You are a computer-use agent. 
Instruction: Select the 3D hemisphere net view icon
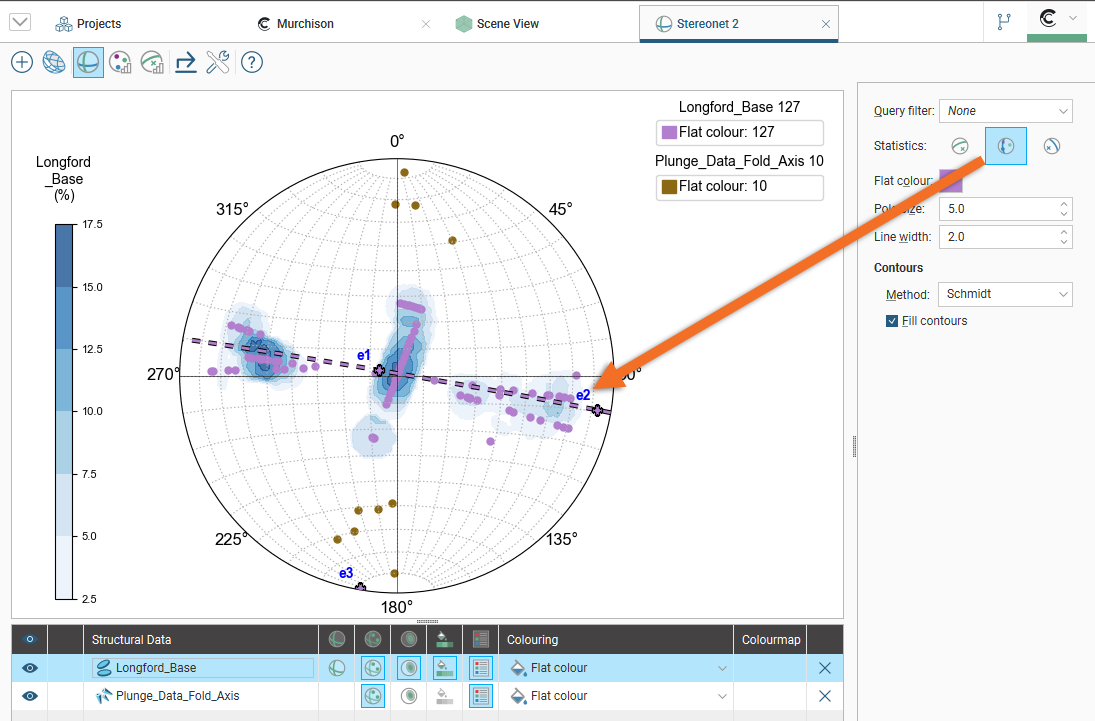[x=54, y=62]
